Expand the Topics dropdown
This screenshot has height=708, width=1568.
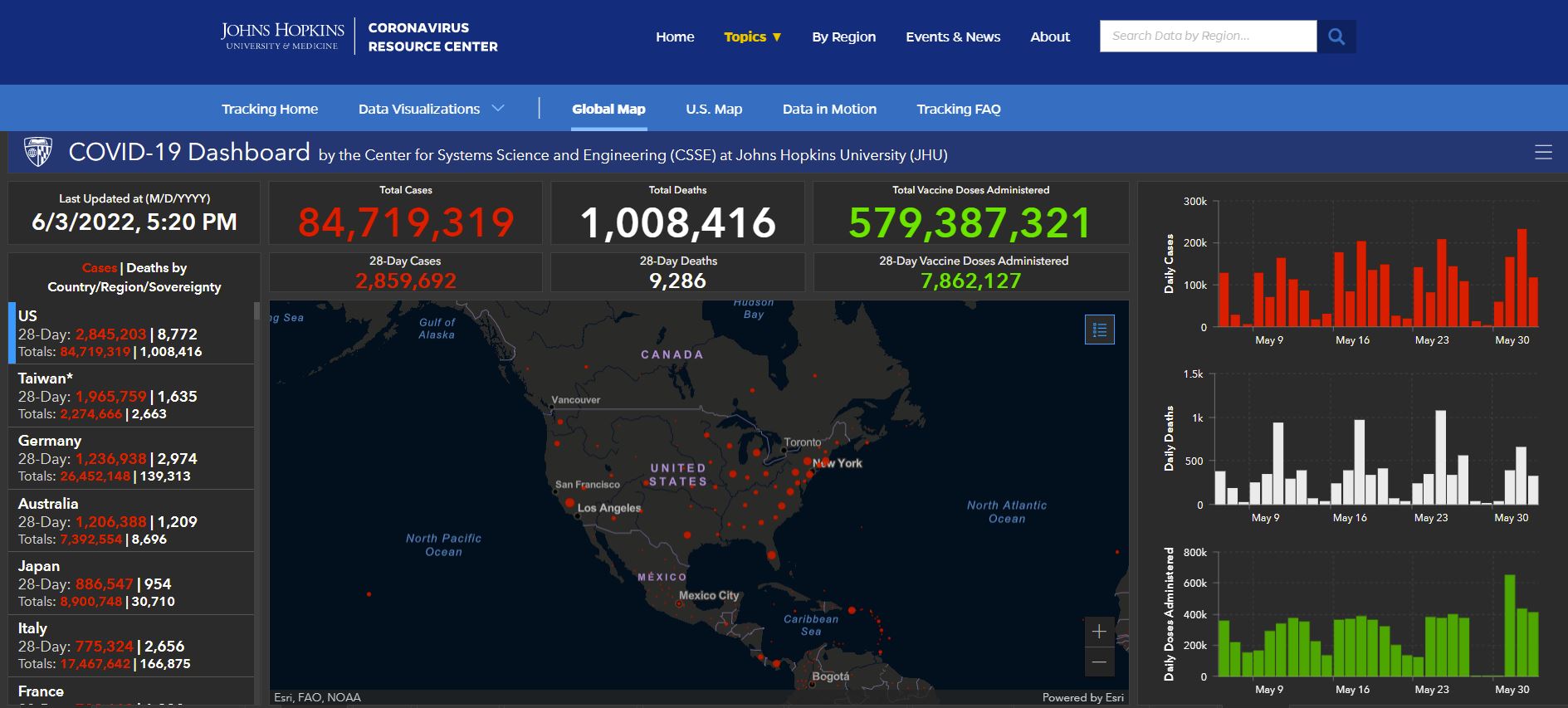click(752, 37)
